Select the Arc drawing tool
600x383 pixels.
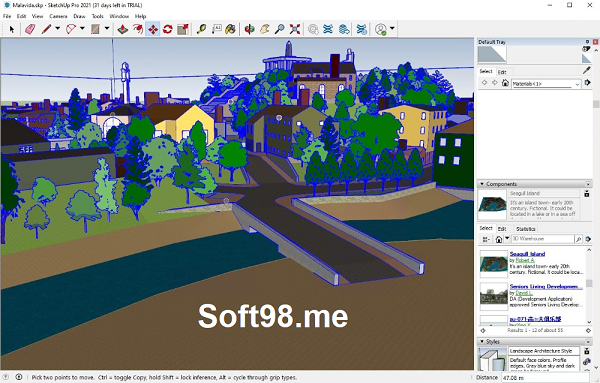tap(71, 29)
